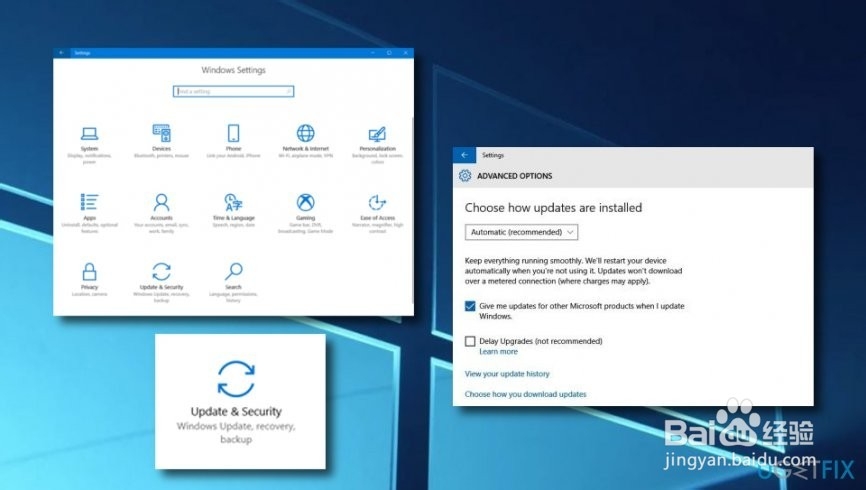
Task: Open the Accounts settings category
Action: coord(161,213)
